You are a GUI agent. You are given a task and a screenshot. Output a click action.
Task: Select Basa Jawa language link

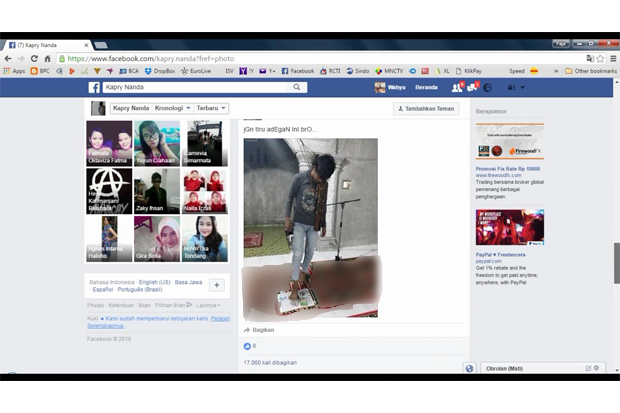pos(188,282)
